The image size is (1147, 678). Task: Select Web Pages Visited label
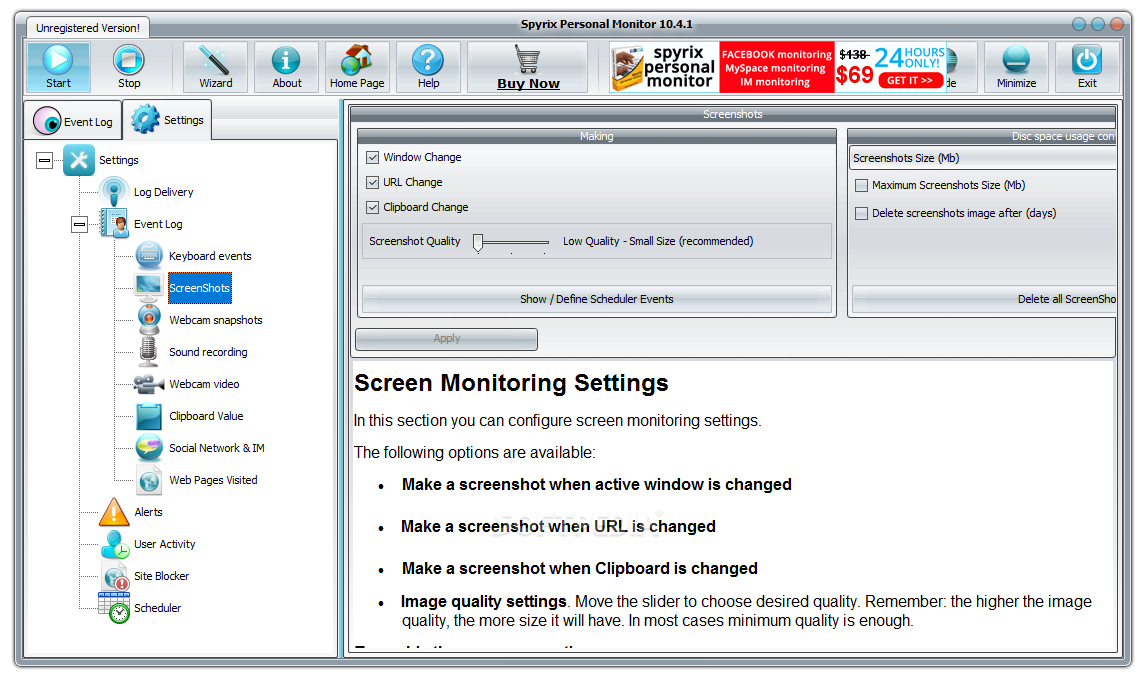tap(213, 481)
